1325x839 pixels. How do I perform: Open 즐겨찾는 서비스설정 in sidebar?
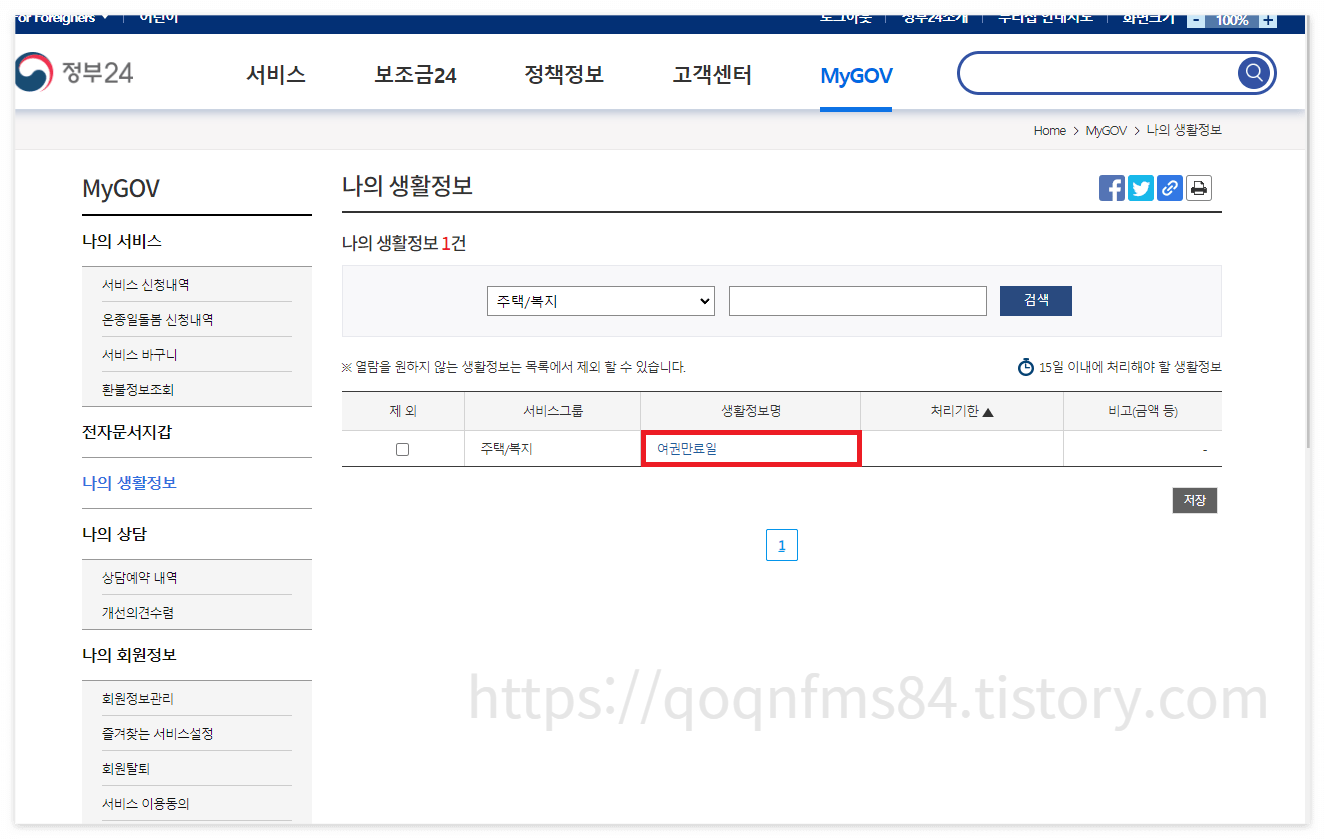[157, 734]
